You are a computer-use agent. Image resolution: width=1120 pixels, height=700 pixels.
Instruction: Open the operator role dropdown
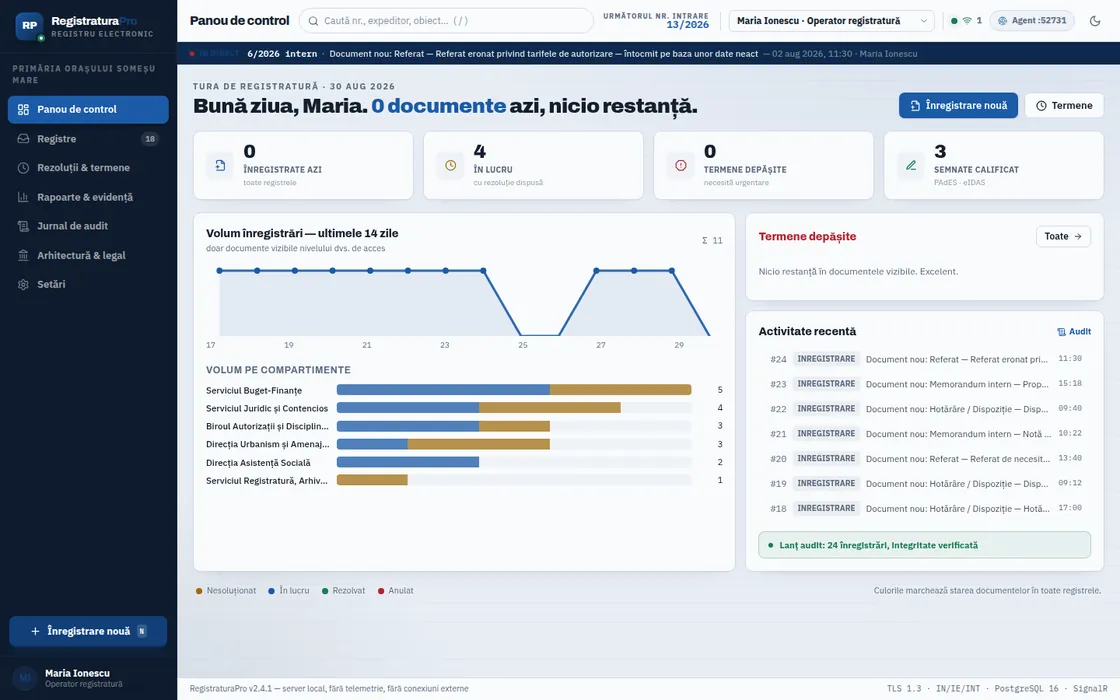[x=831, y=21]
